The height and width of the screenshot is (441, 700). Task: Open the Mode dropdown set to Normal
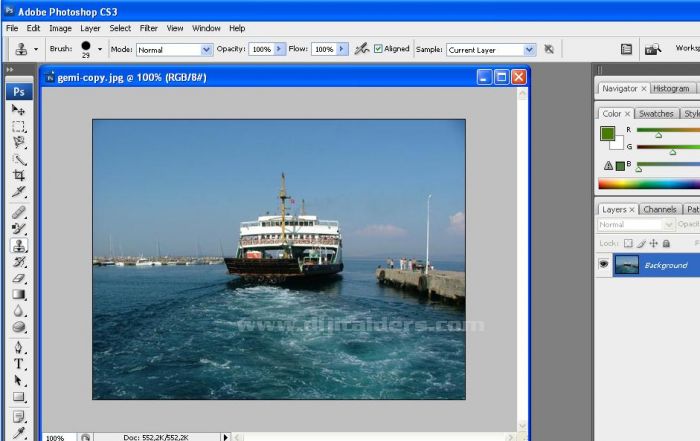(x=206, y=50)
